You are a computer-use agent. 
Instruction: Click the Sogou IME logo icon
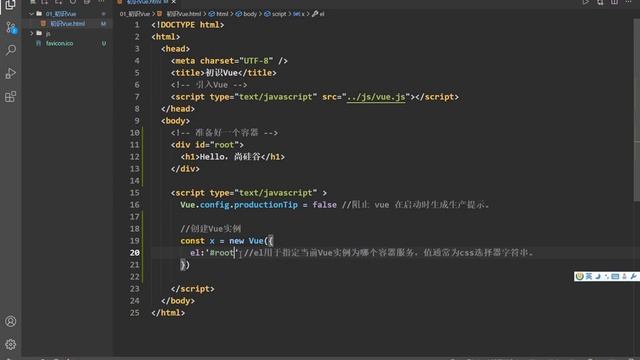580,276
